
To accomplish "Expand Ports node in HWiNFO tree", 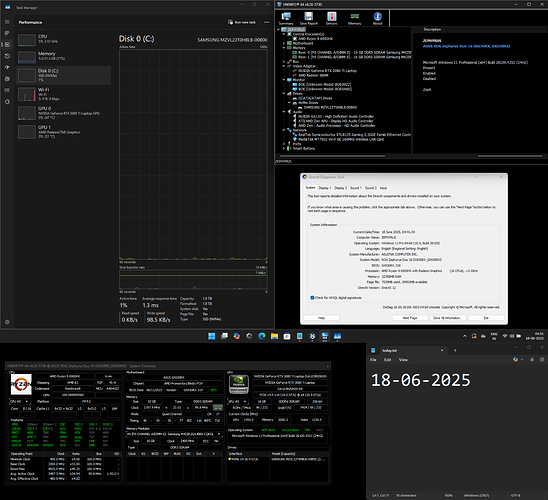I will 284,144.
